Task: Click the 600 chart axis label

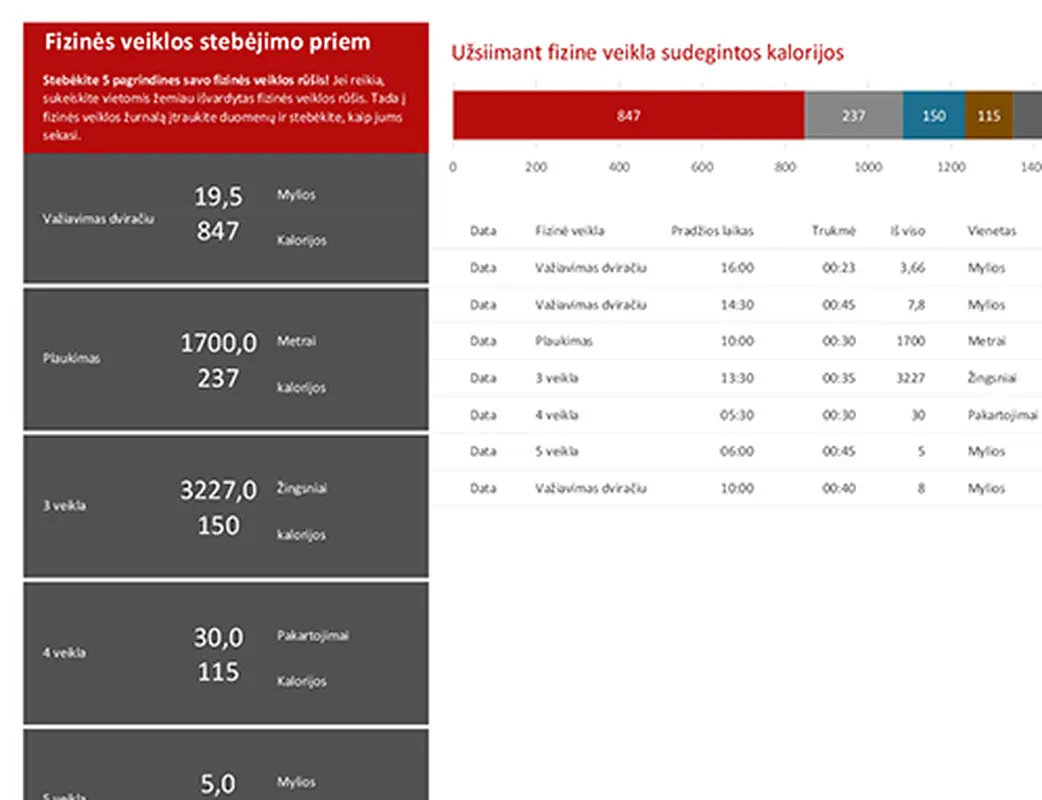Action: pyautogui.click(x=702, y=167)
